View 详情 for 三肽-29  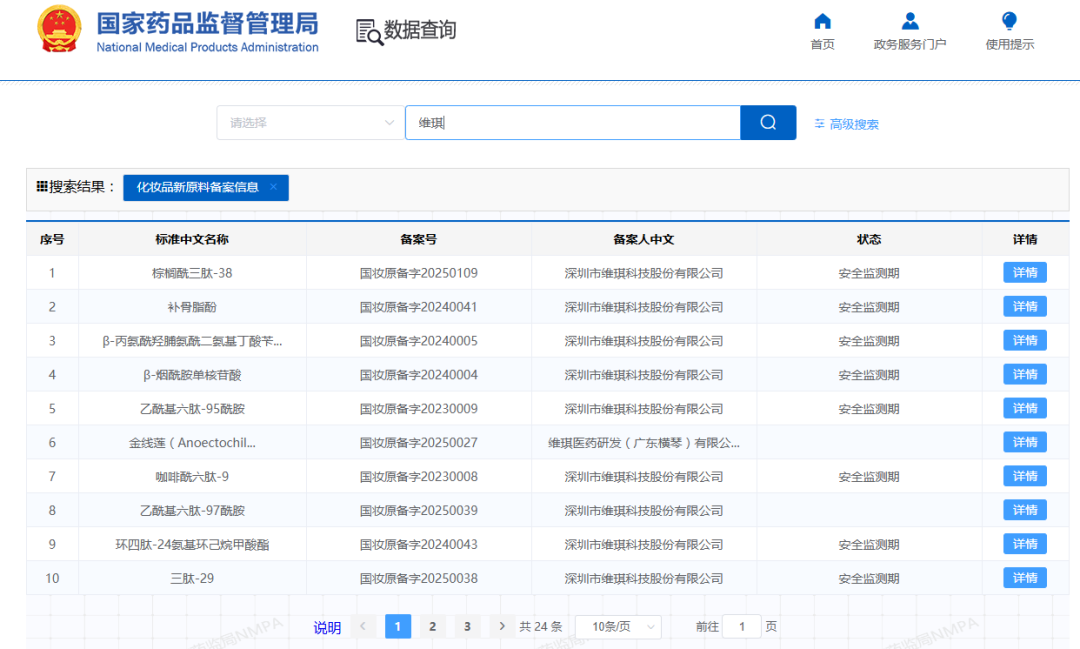[x=1025, y=578]
